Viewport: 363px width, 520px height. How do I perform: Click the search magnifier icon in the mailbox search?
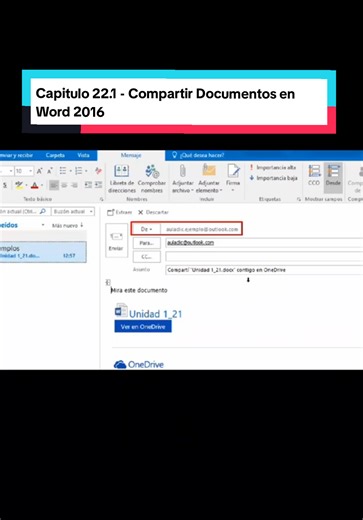click(43, 211)
